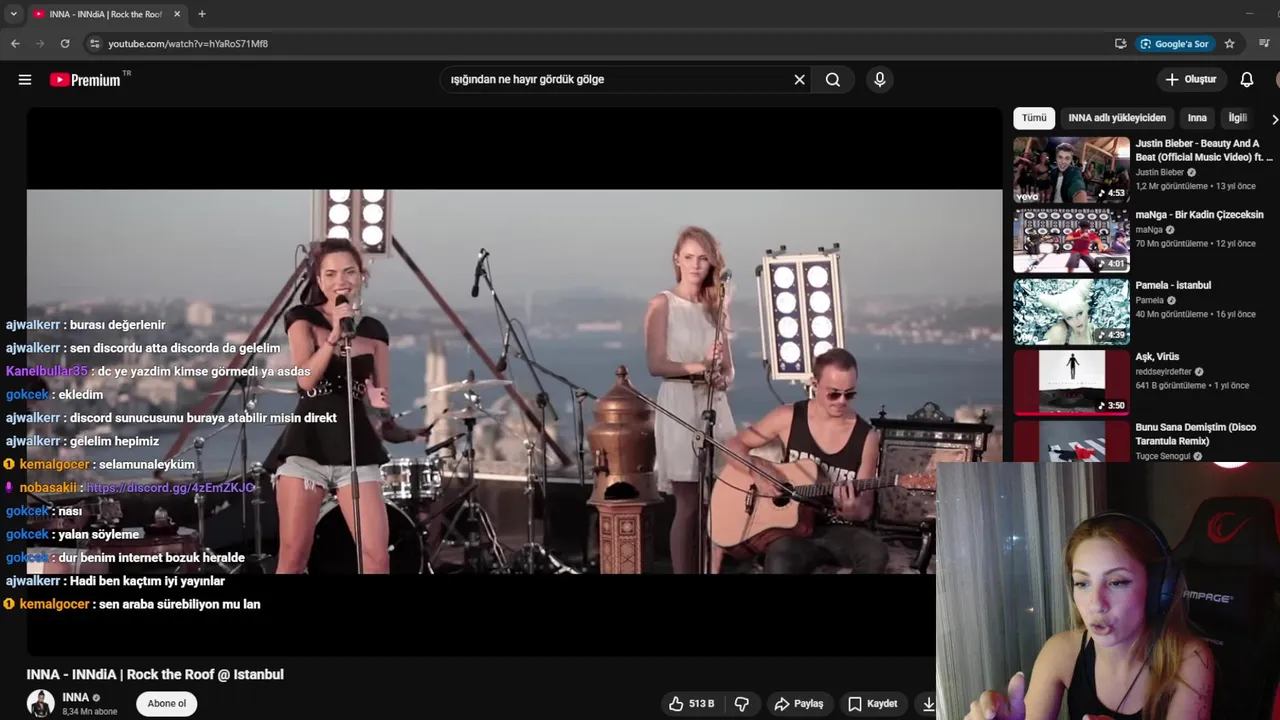Click the Google'a Sor button
Image resolution: width=1280 pixels, height=720 pixels.
[x=1176, y=44]
